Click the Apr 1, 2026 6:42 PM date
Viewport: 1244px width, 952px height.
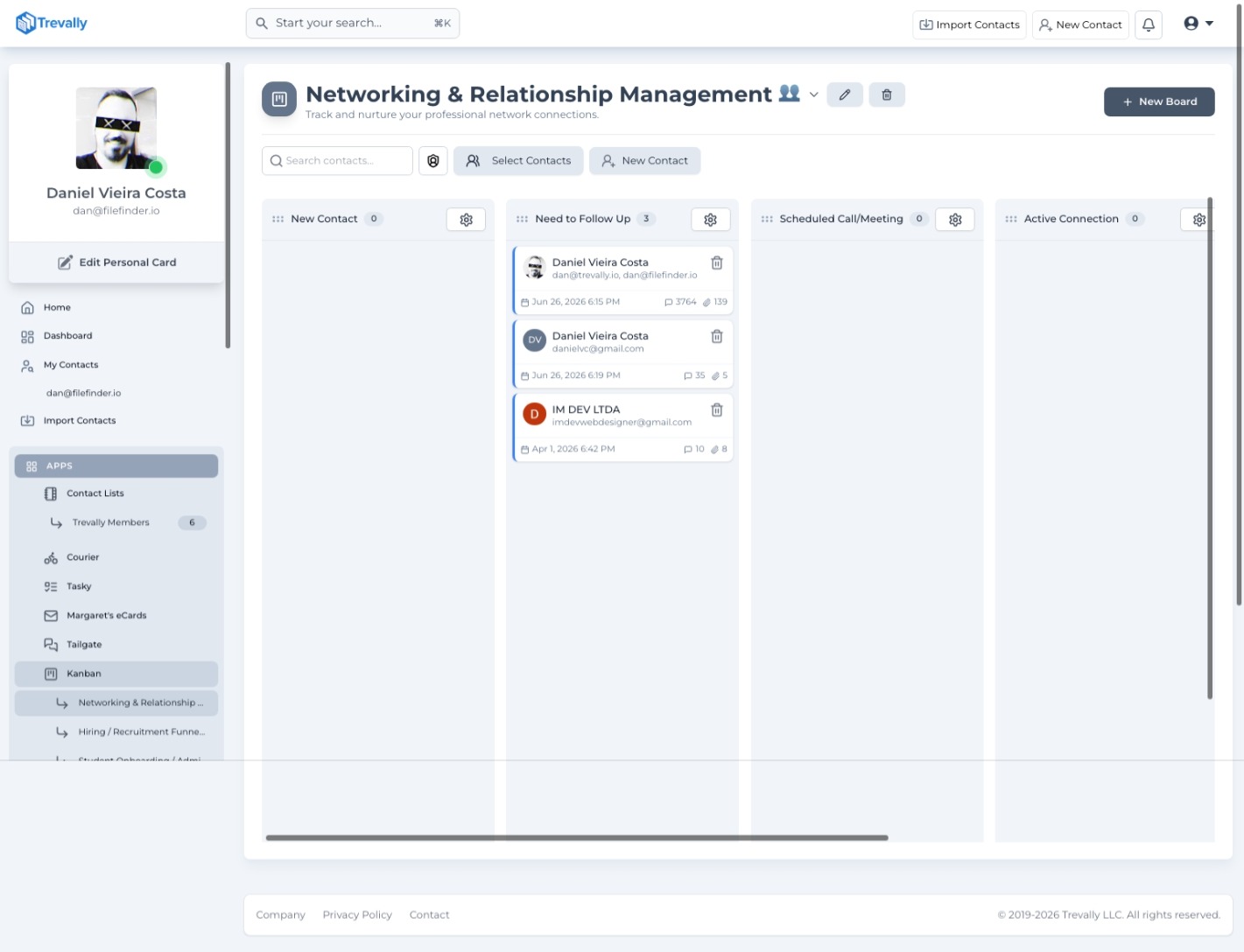568,449
